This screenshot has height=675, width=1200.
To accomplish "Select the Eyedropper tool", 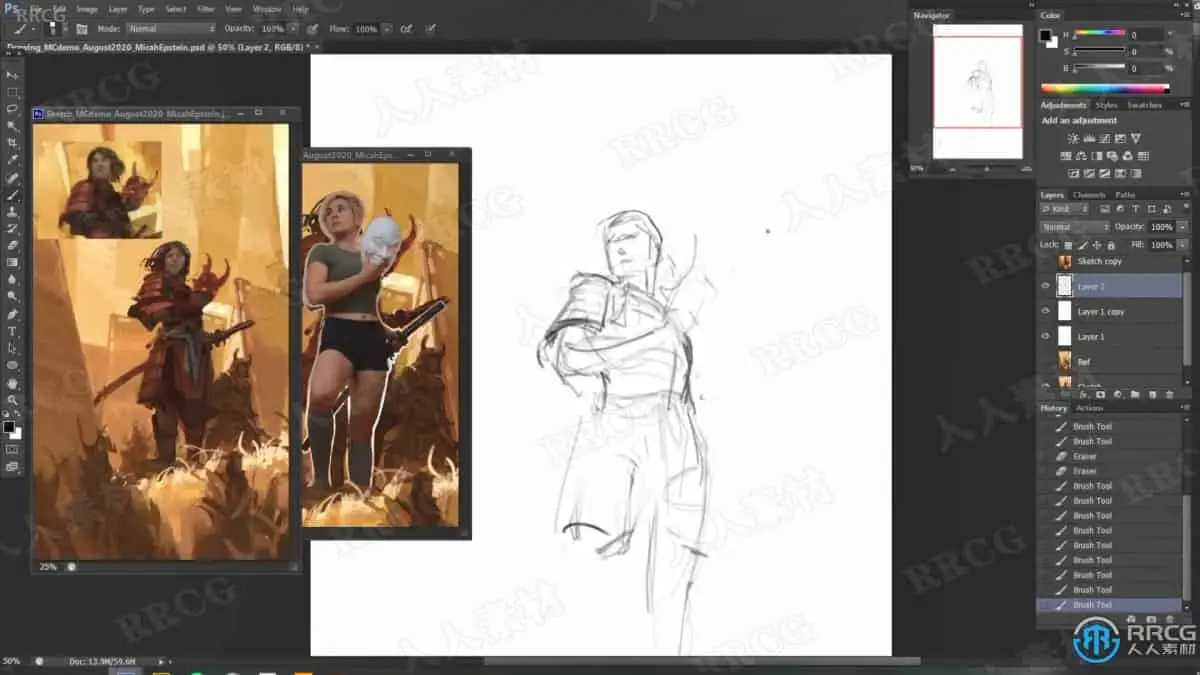I will coord(13,160).
